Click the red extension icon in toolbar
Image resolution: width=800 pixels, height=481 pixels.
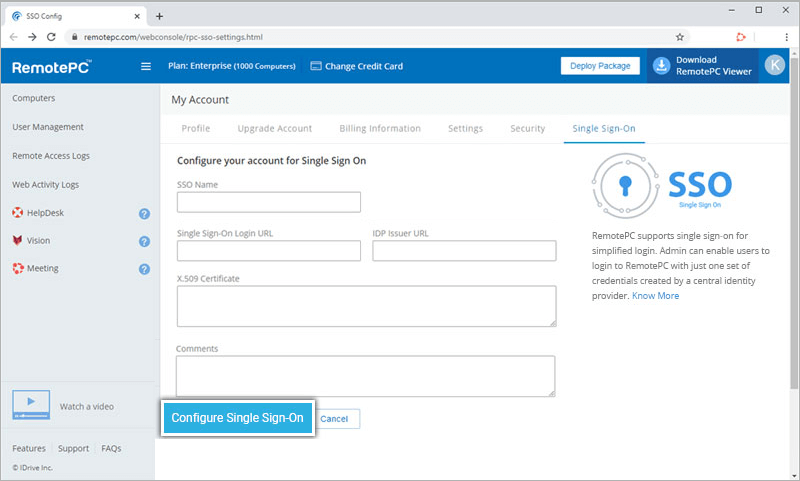[x=741, y=37]
